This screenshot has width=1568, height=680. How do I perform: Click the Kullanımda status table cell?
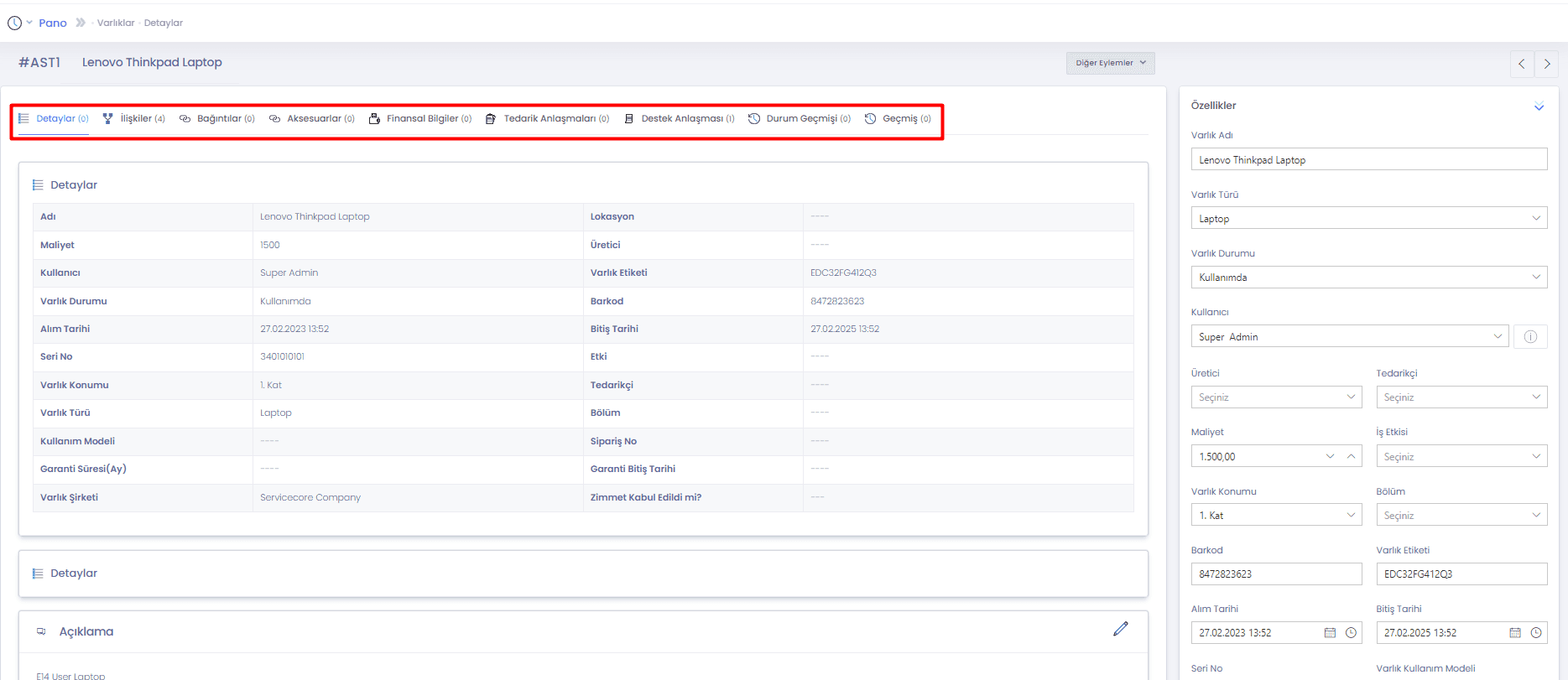coord(285,301)
